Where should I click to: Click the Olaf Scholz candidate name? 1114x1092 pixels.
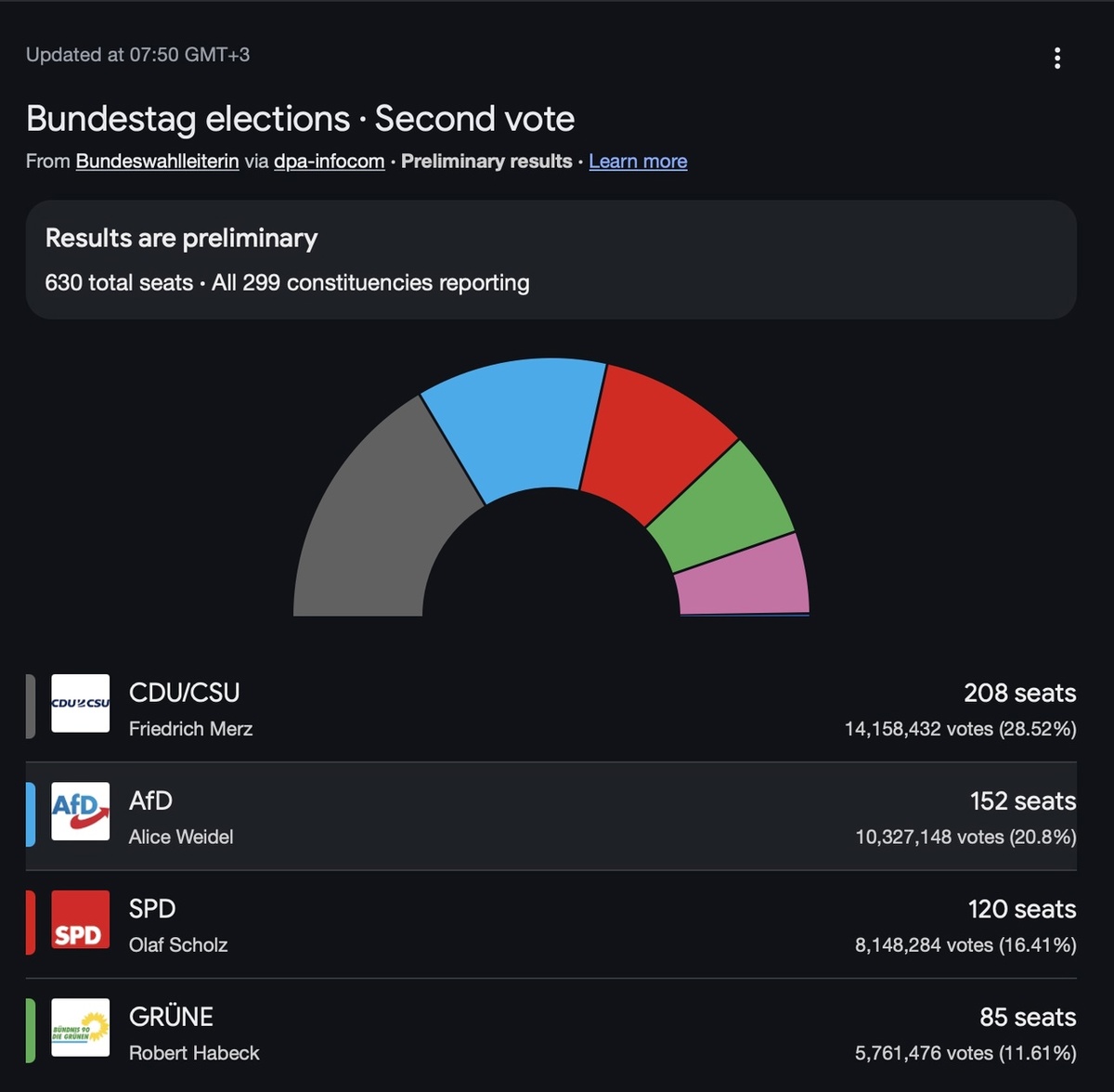178,945
